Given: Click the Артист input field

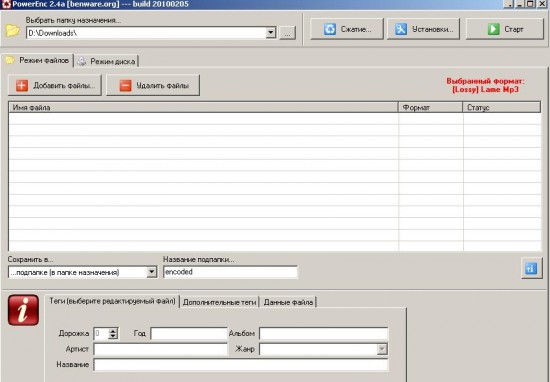Looking at the screenshot, I should 161,349.
